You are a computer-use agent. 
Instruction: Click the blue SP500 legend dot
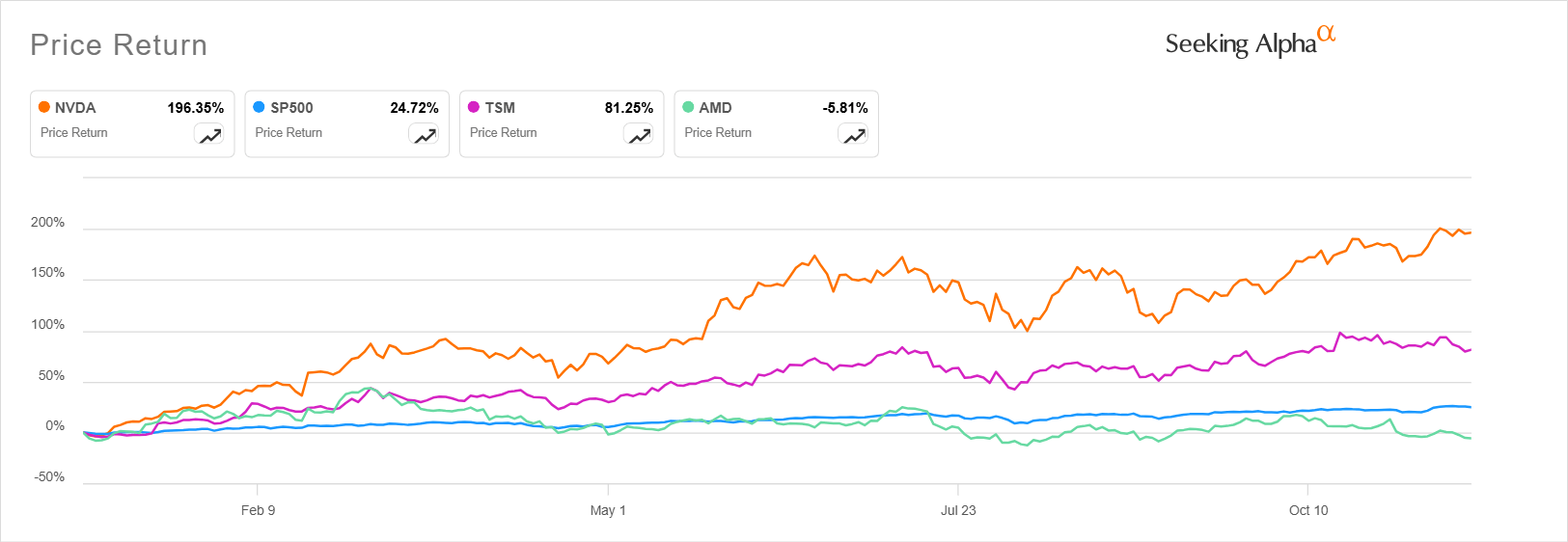[x=259, y=107]
